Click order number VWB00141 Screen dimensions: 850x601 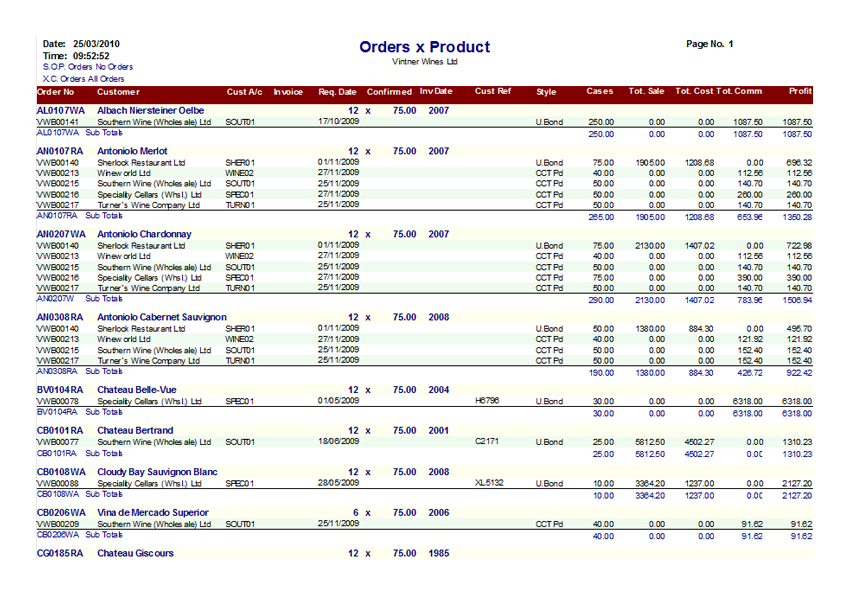[x=57, y=122]
